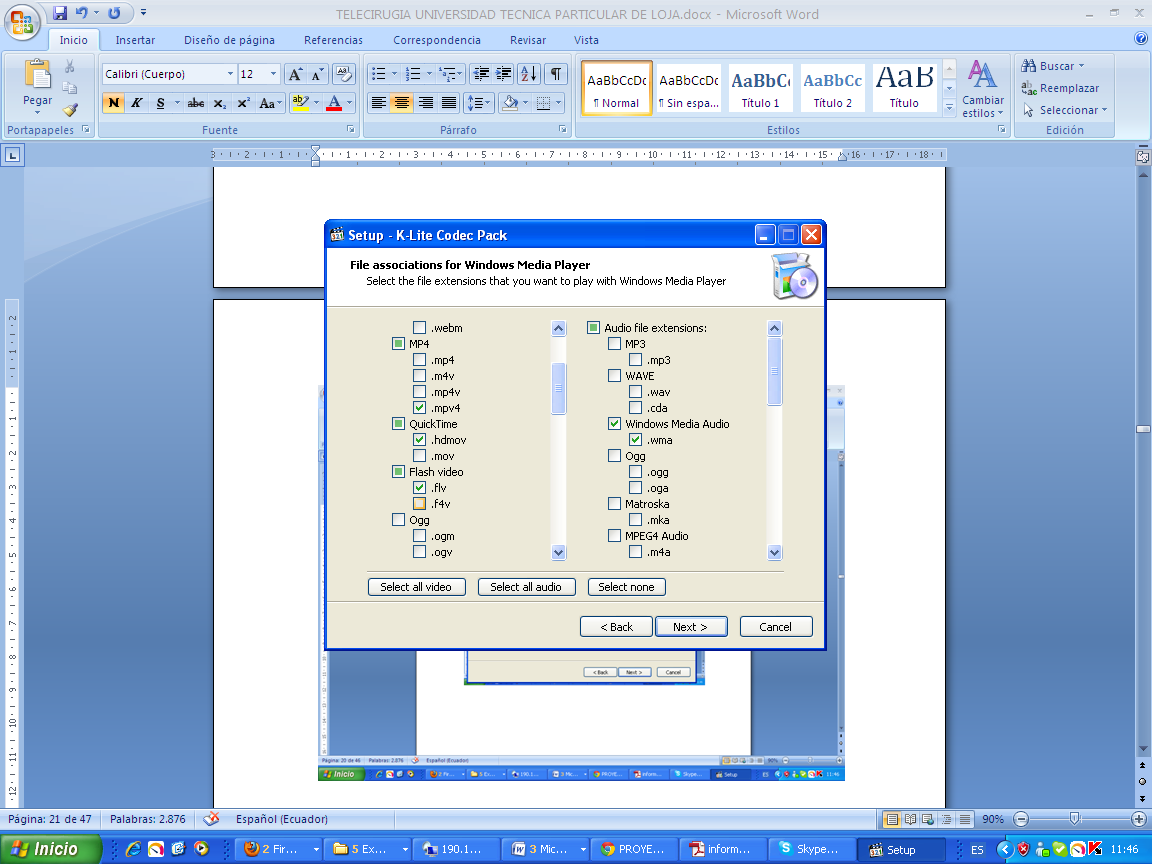Viewport: 1152px width, 864px height.
Task: Expand the styles gallery more arrow
Action: 948,107
